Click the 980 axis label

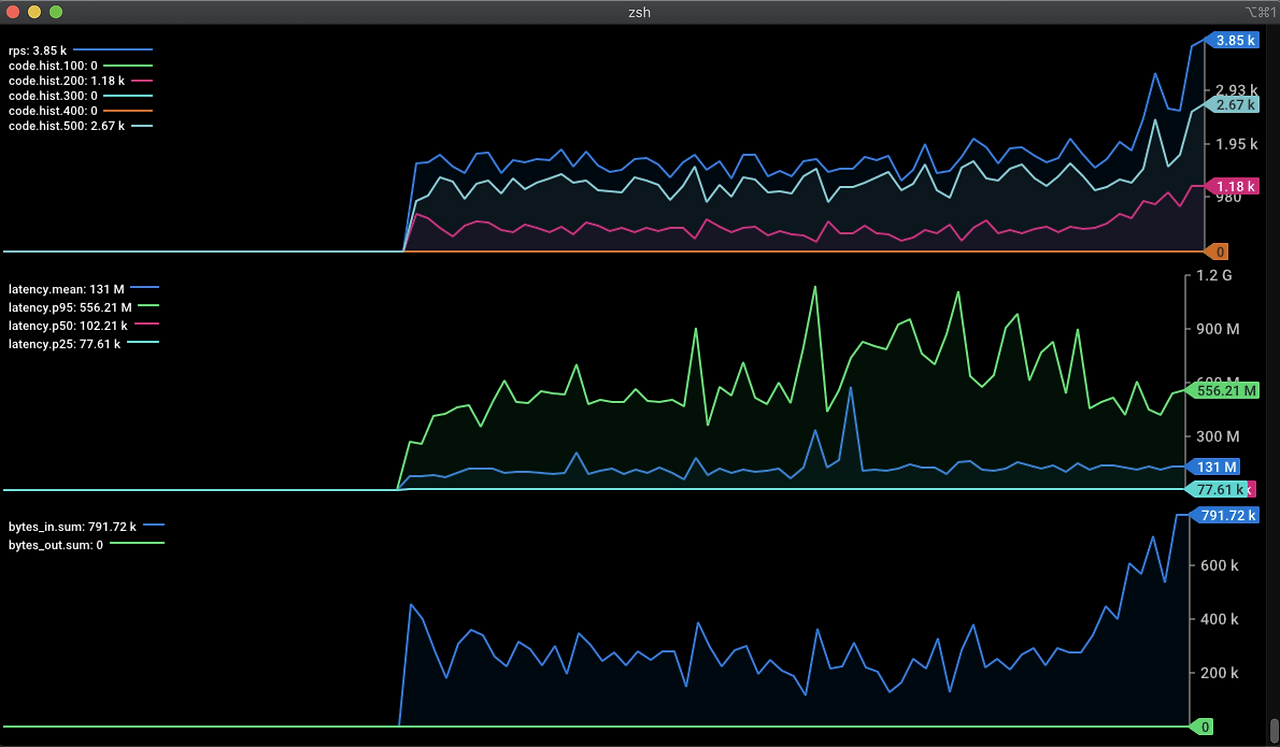(x=1227, y=198)
